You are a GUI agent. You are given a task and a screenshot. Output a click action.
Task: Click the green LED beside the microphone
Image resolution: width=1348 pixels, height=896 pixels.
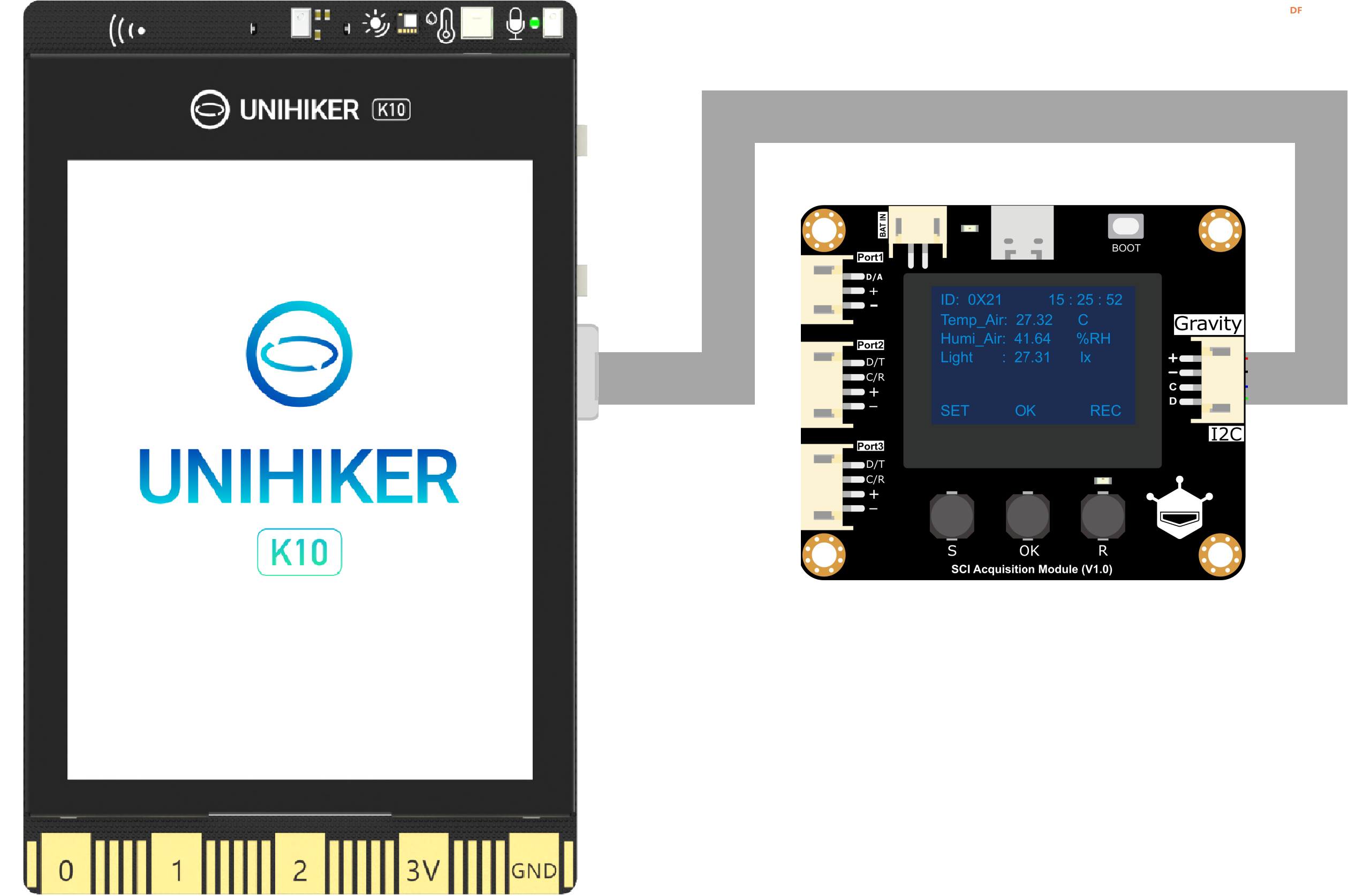(534, 23)
